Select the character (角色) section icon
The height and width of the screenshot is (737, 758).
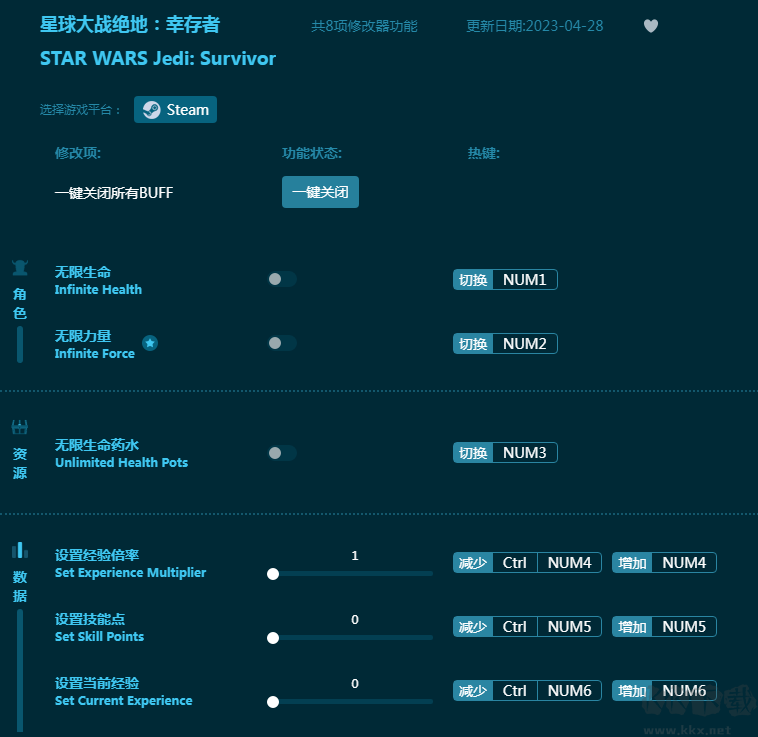[x=19, y=268]
